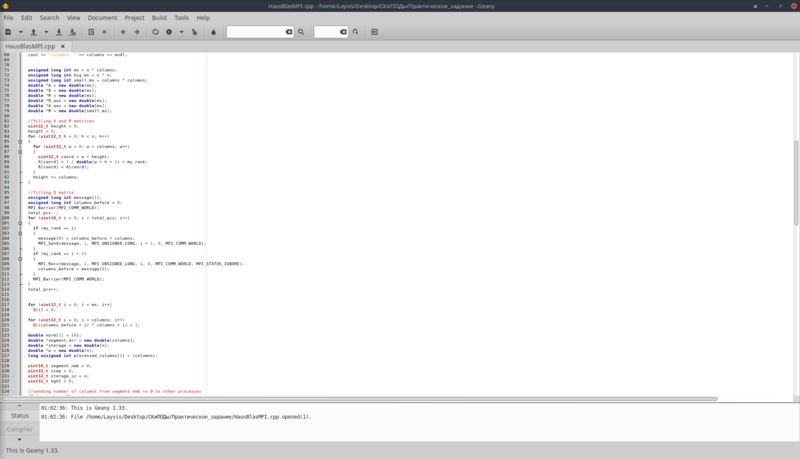Click the "File ... opened(1)." status message
The width and height of the screenshot is (800, 459).
[176, 417]
